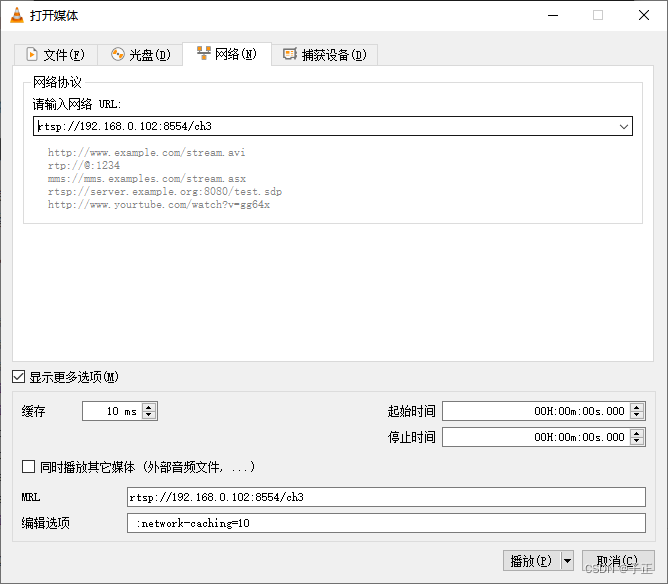
Task: Enable 同时播放其它媒体 checkbox
Action: pos(29,466)
